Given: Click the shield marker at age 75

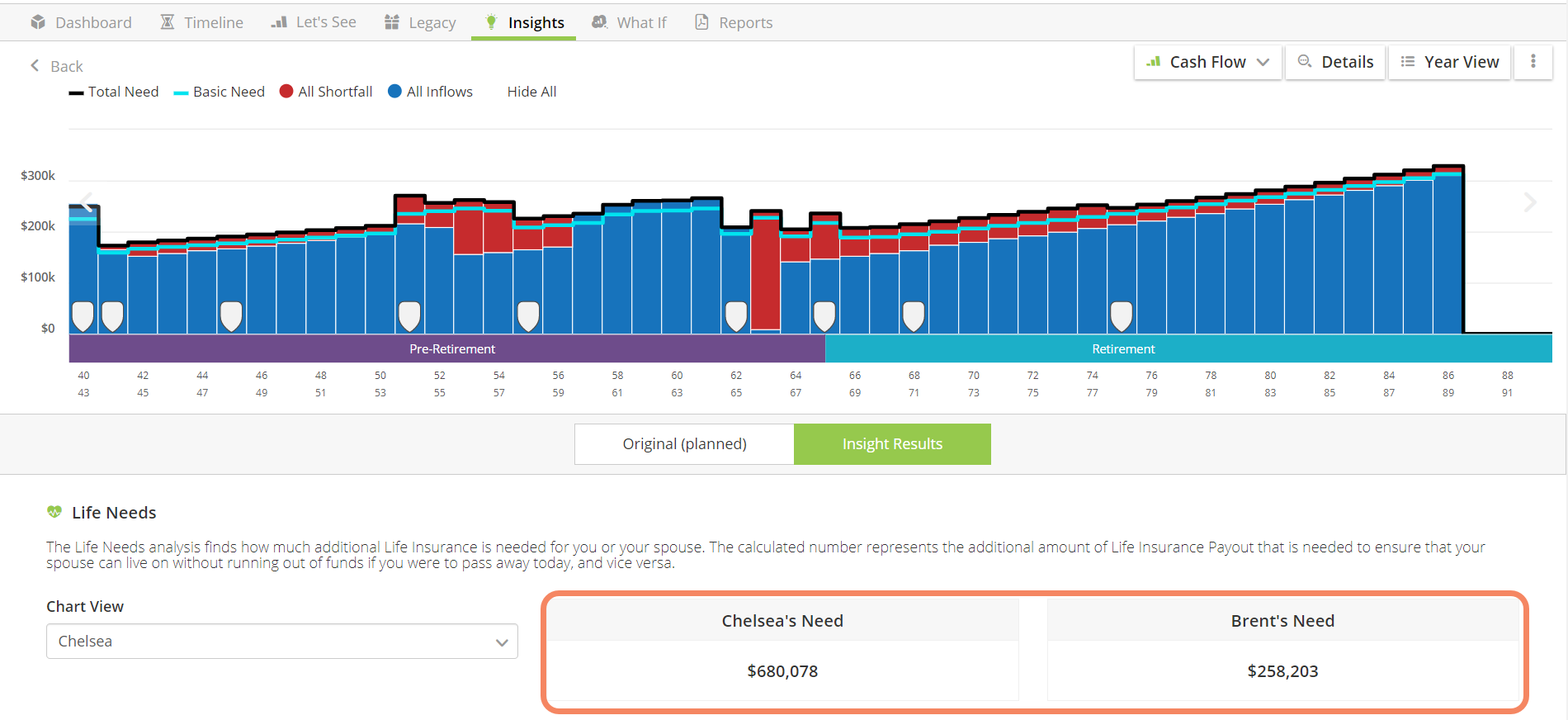Looking at the screenshot, I should pyautogui.click(x=1122, y=316).
